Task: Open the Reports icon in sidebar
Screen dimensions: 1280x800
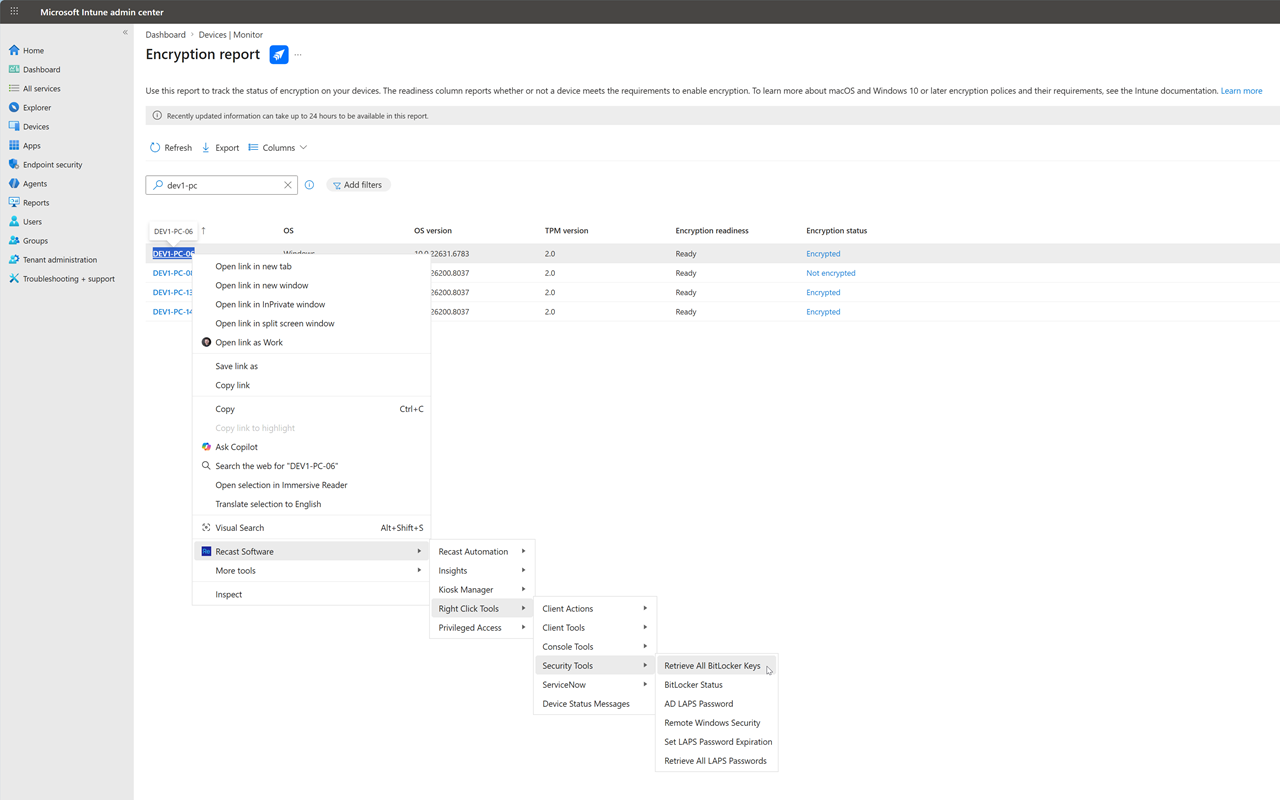Action: pyautogui.click(x=14, y=202)
